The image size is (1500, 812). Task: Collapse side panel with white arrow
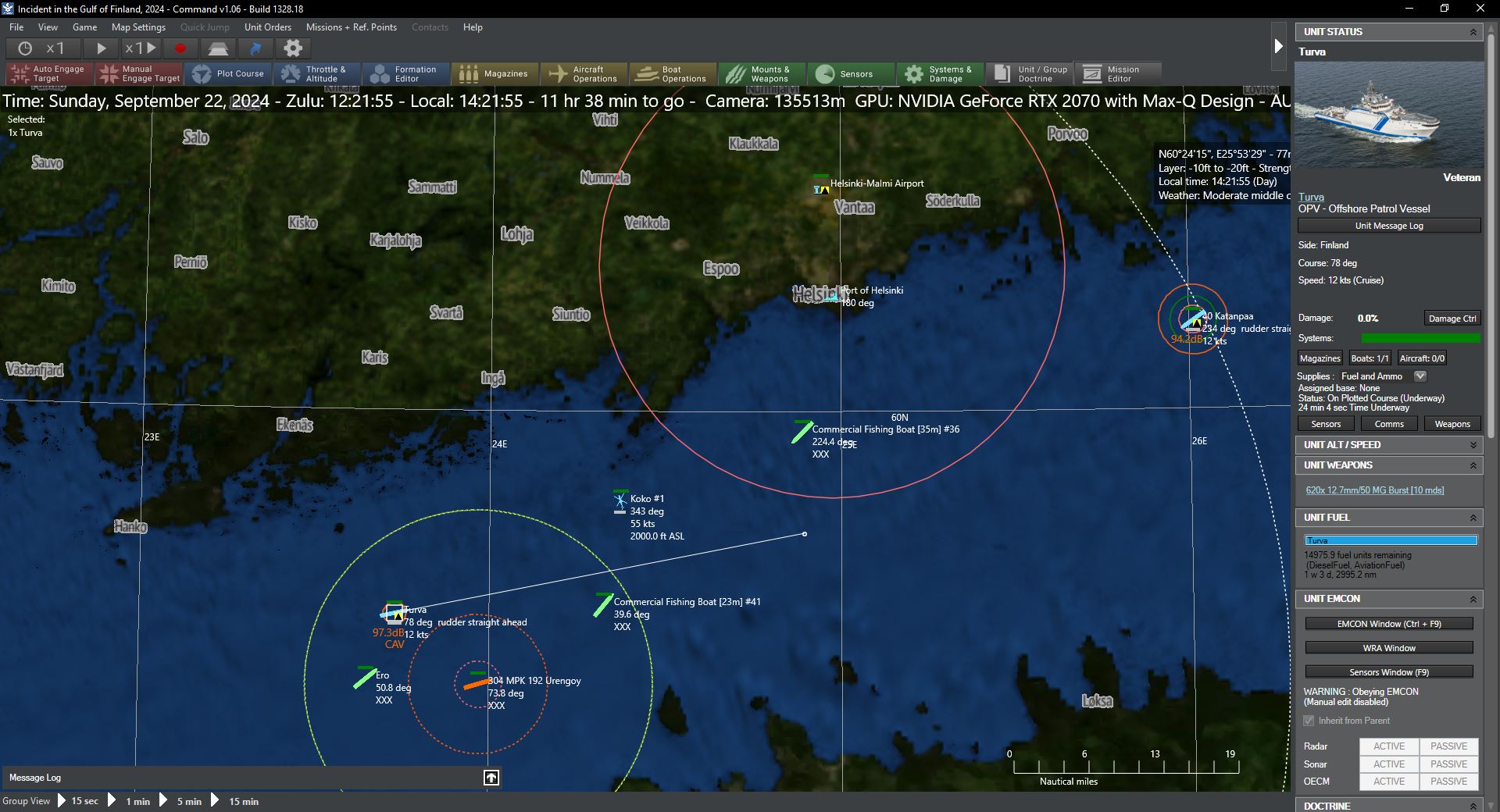coord(1278,46)
